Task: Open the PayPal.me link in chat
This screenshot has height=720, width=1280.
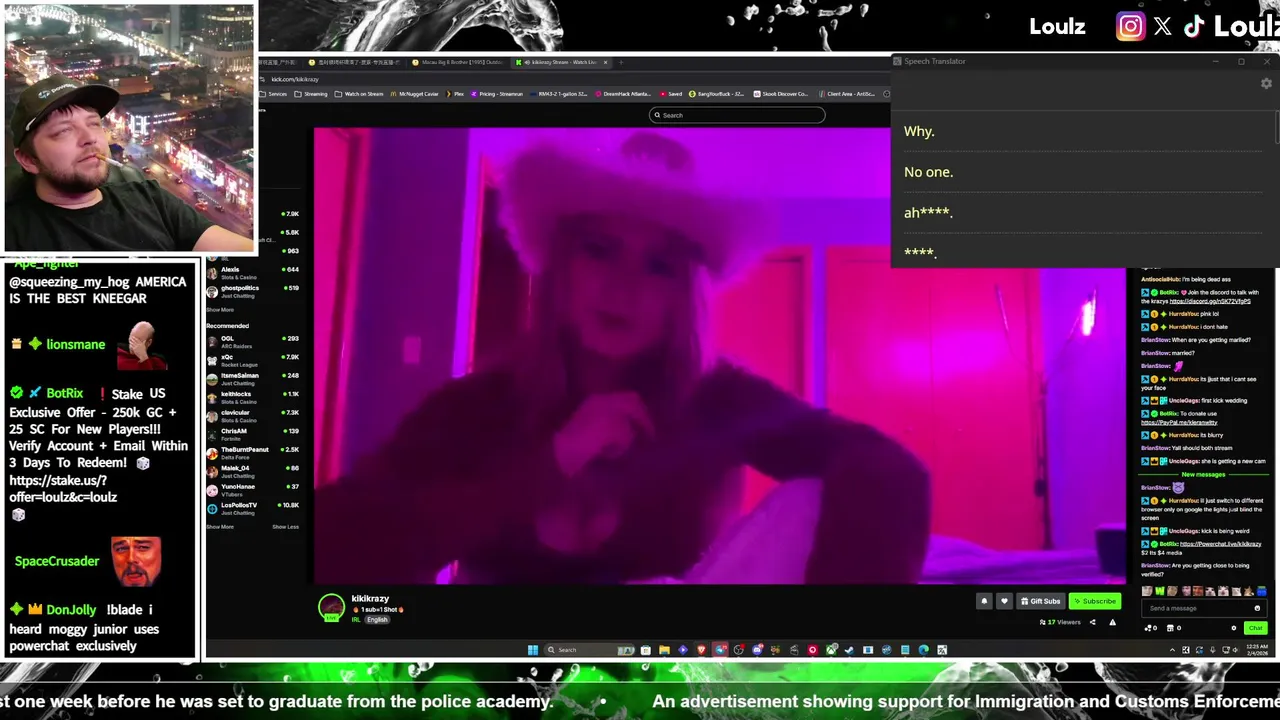Action: 1179,422
